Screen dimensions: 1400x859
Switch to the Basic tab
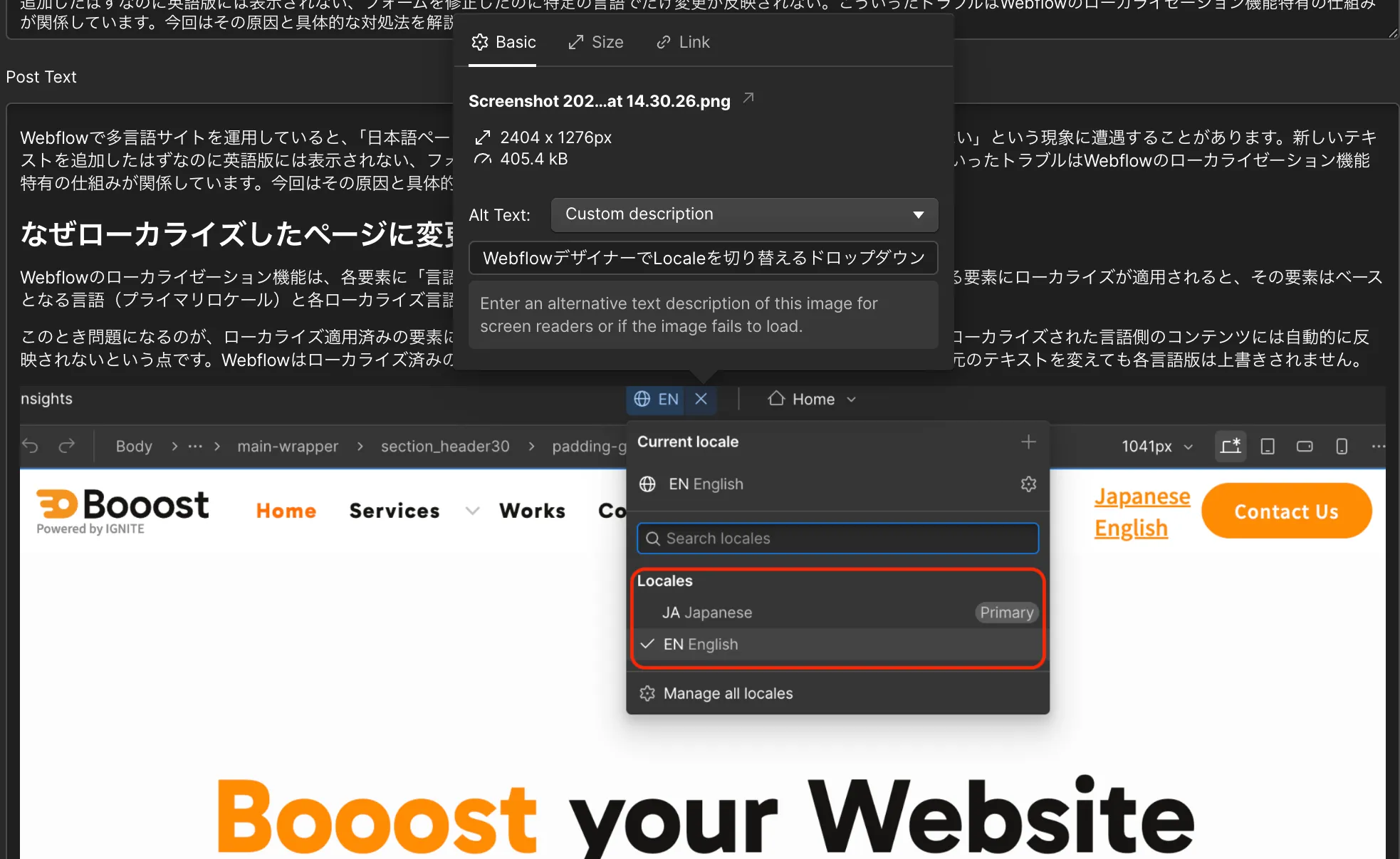pos(503,43)
